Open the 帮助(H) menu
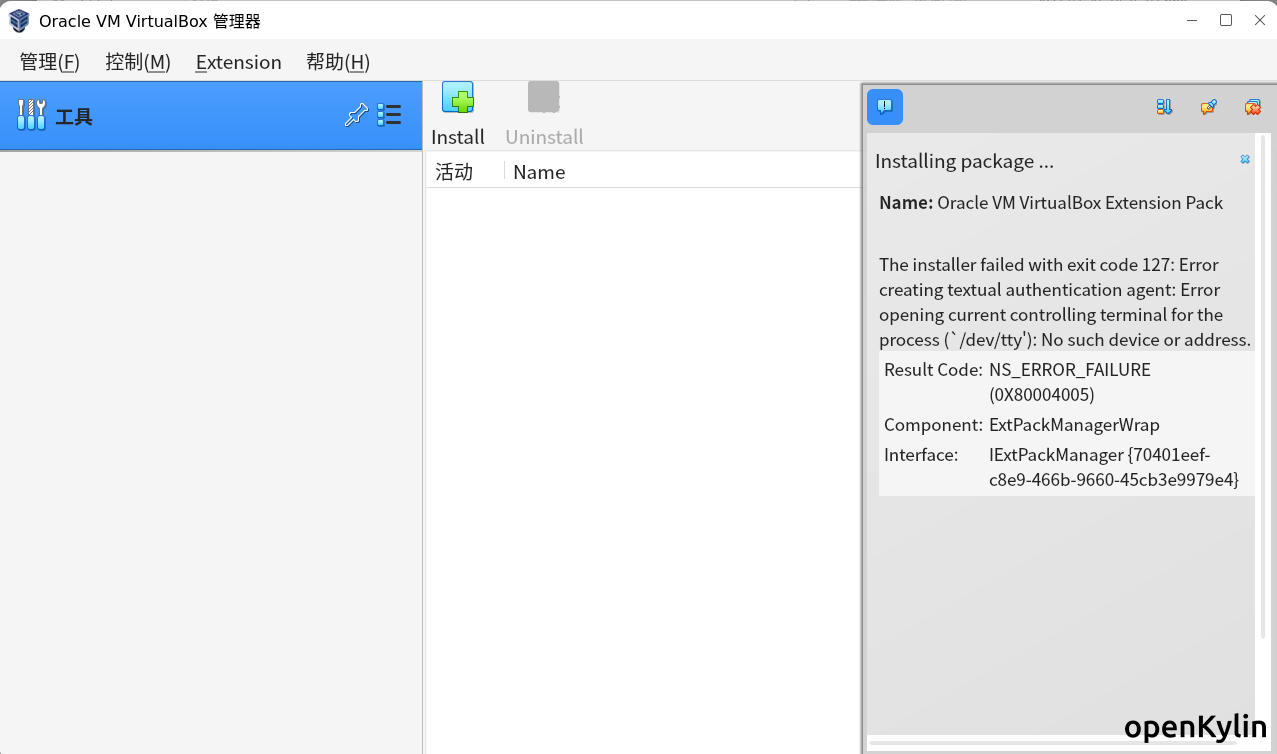This screenshot has width=1277, height=754. (x=338, y=62)
